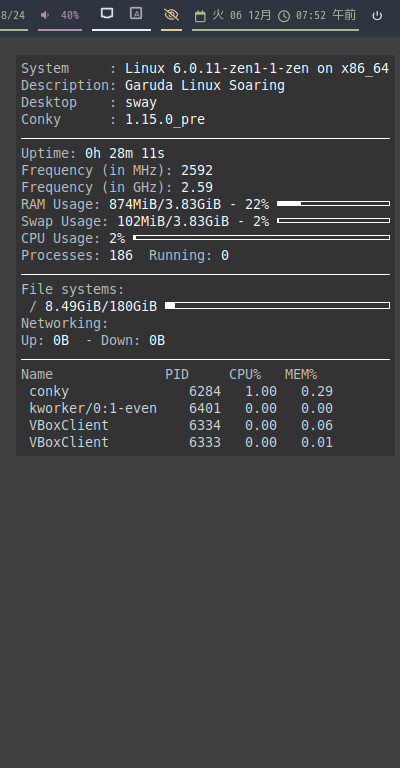Click the clock icon beside the time
Viewport: 400px width, 768px height.
283,16
